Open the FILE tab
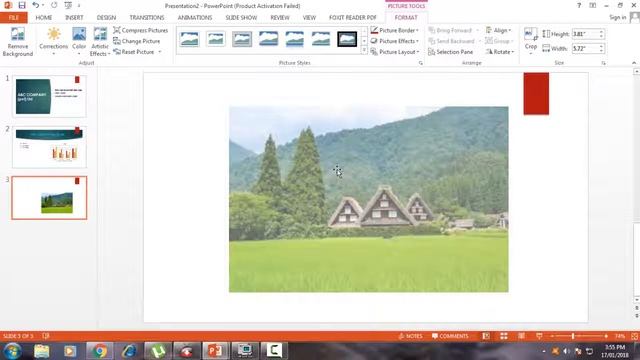Image resolution: width=640 pixels, height=360 pixels. click(x=13, y=18)
